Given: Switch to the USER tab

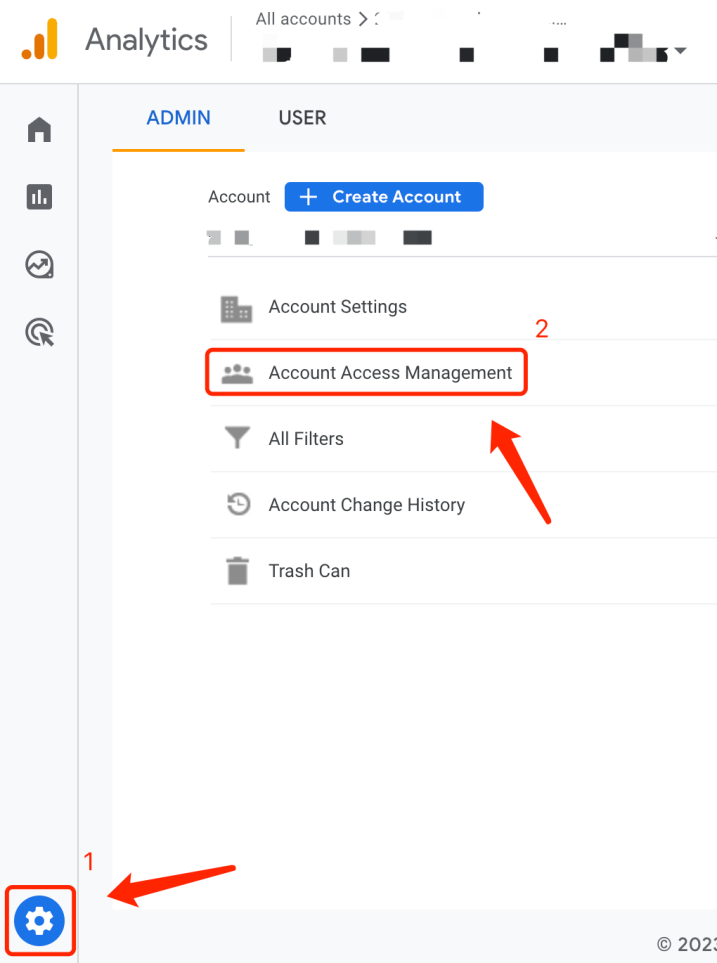Looking at the screenshot, I should point(302,117).
